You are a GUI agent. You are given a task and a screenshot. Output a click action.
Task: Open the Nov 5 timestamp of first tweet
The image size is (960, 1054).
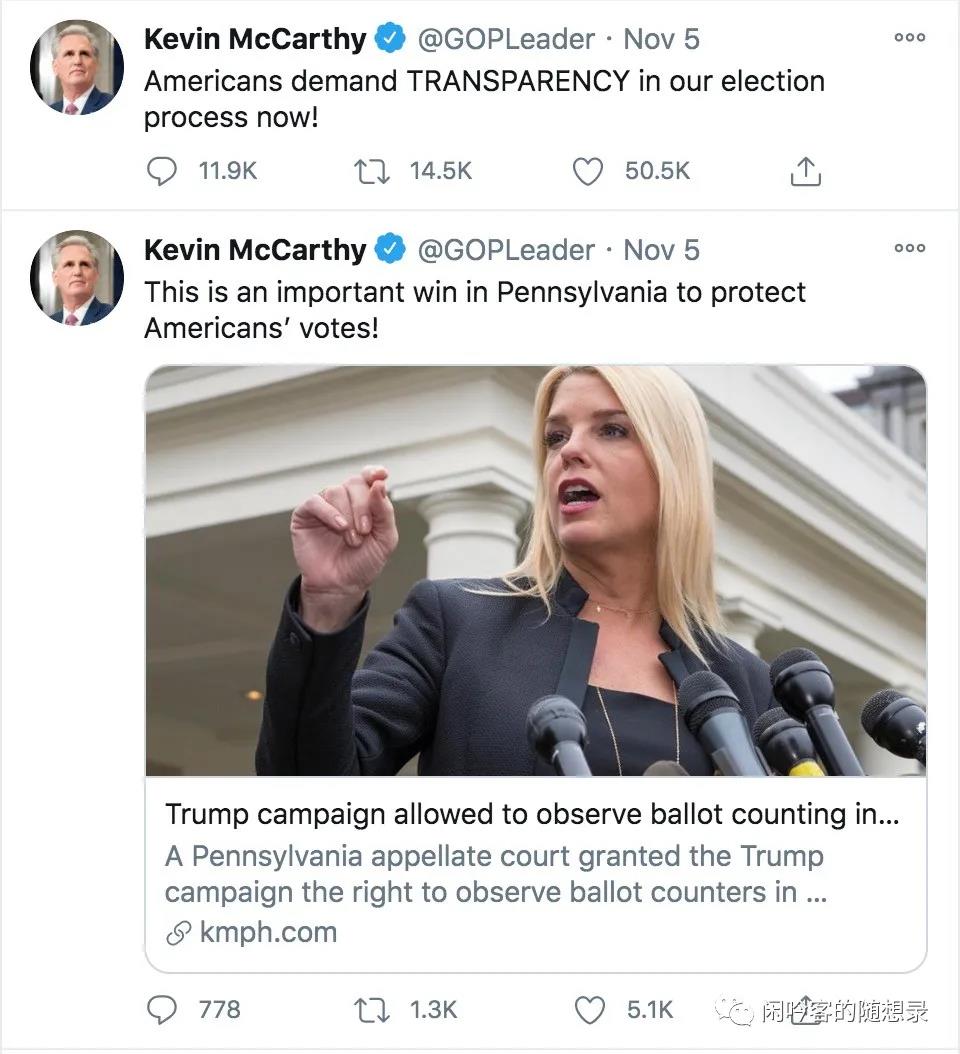tap(661, 40)
